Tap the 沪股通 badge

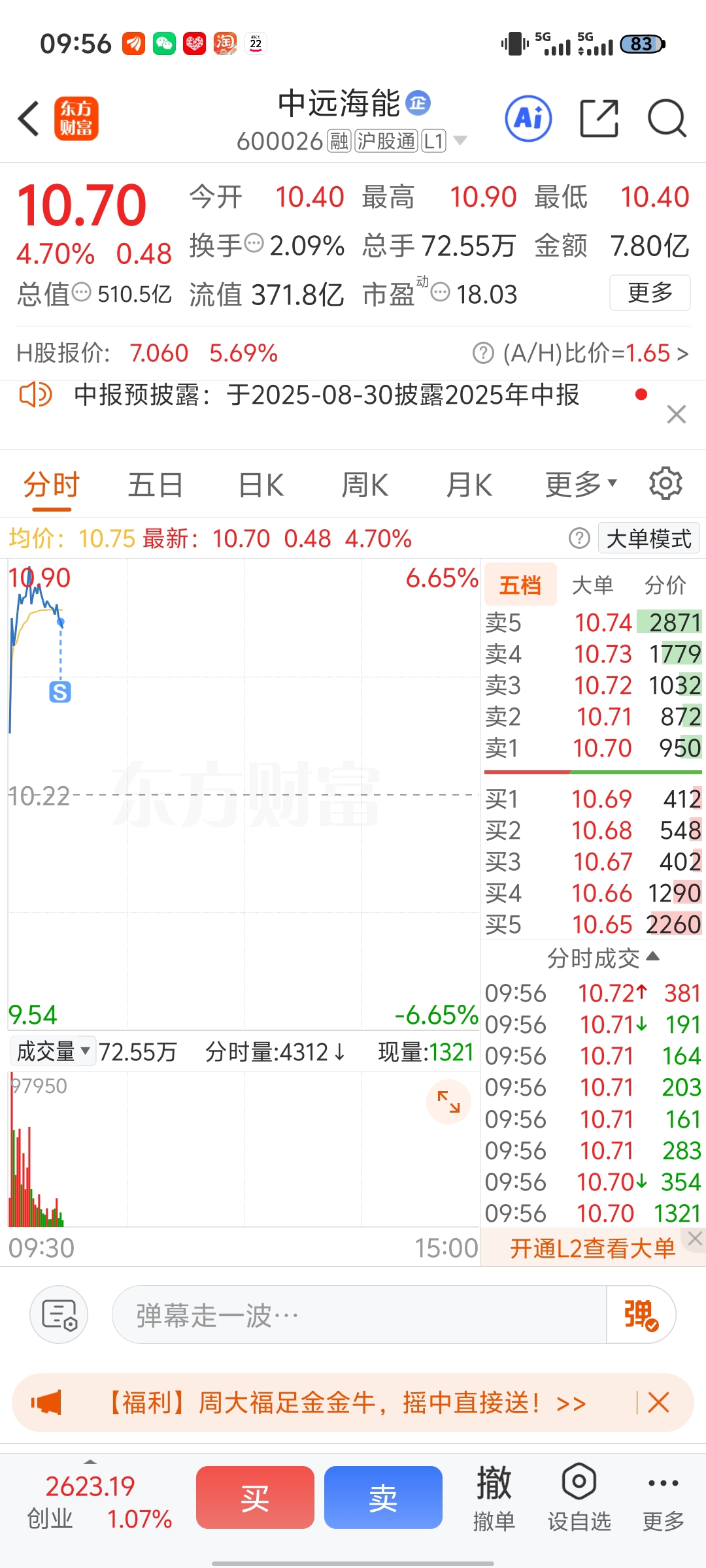(x=386, y=141)
